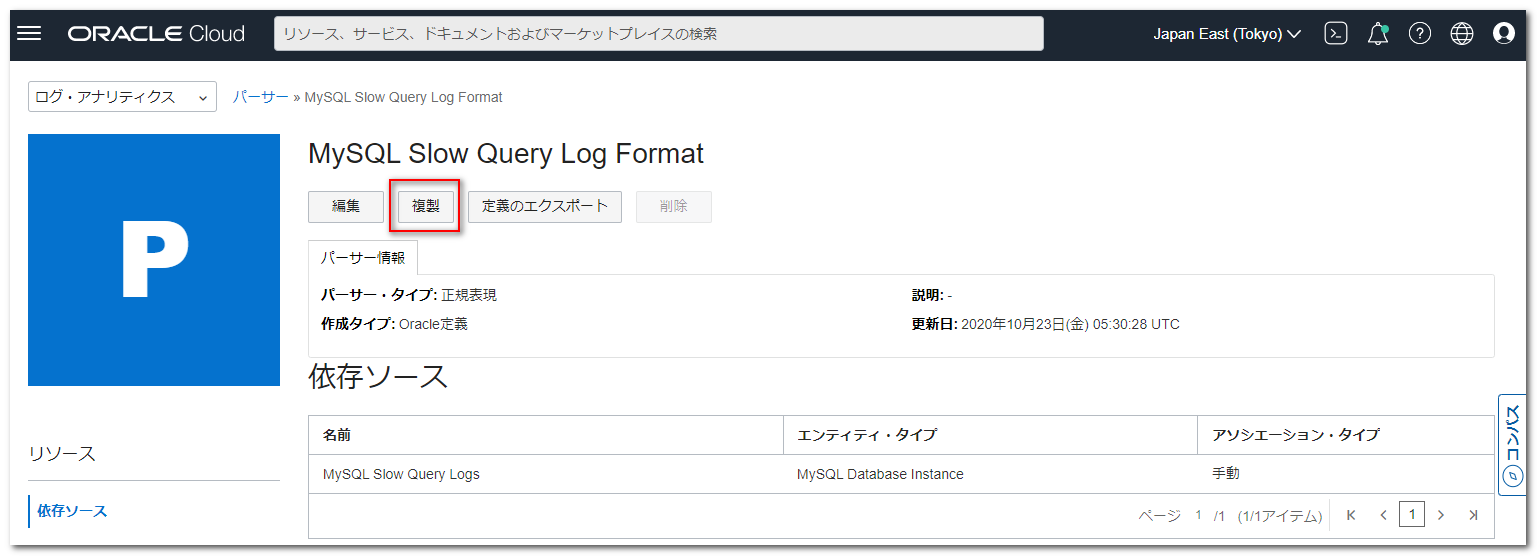Image resolution: width=1537 pixels, height=556 pixels.
Task: Click the 複製 button
Action: click(x=426, y=206)
